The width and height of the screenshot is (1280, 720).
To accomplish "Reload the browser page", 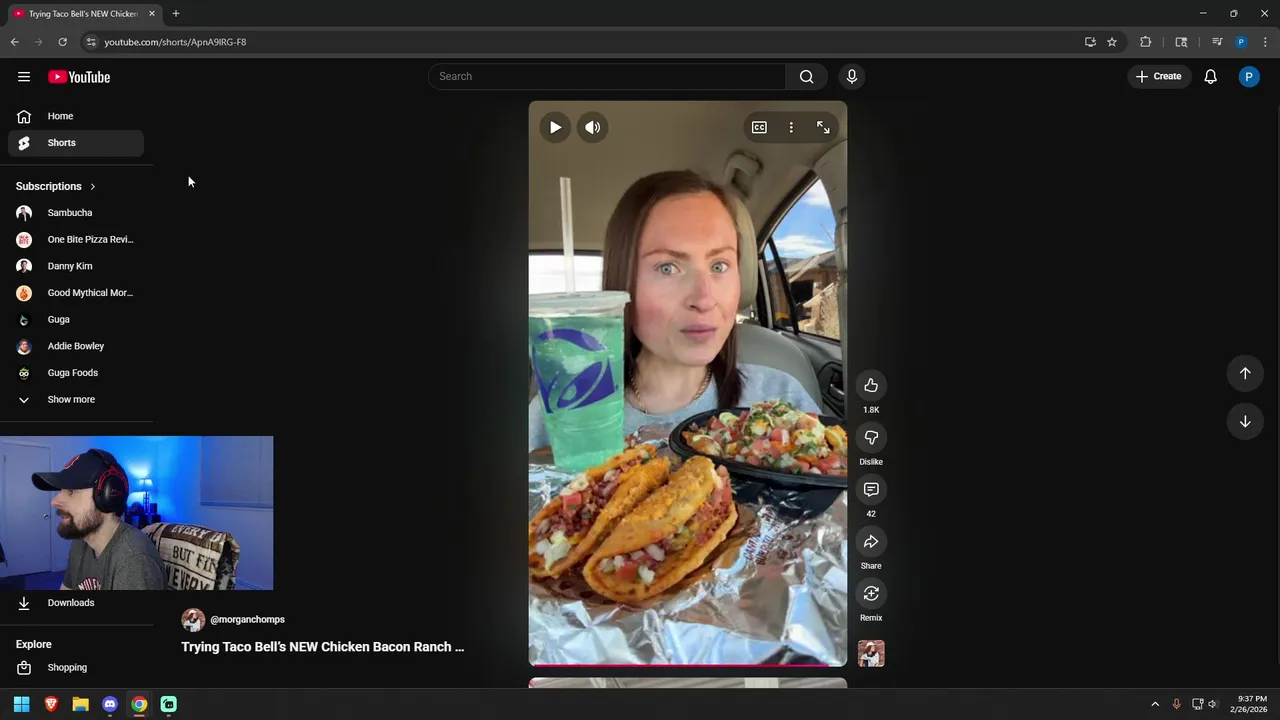I will coord(62,42).
